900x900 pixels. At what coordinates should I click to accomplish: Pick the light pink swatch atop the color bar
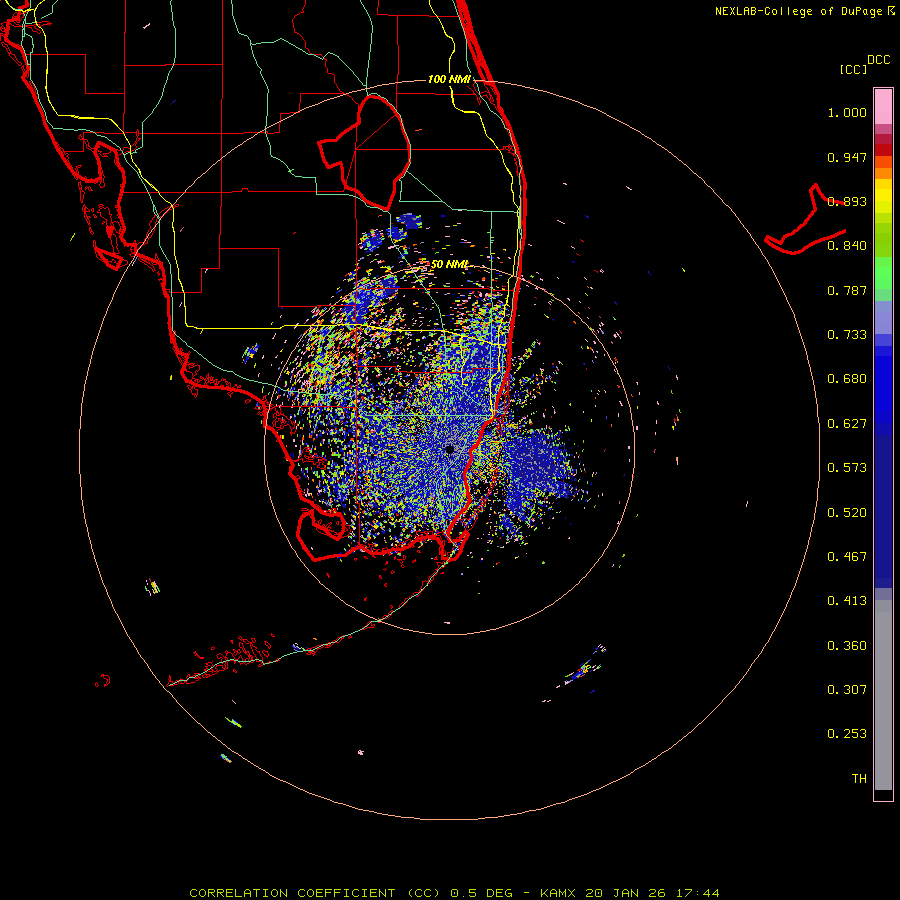coord(883,107)
